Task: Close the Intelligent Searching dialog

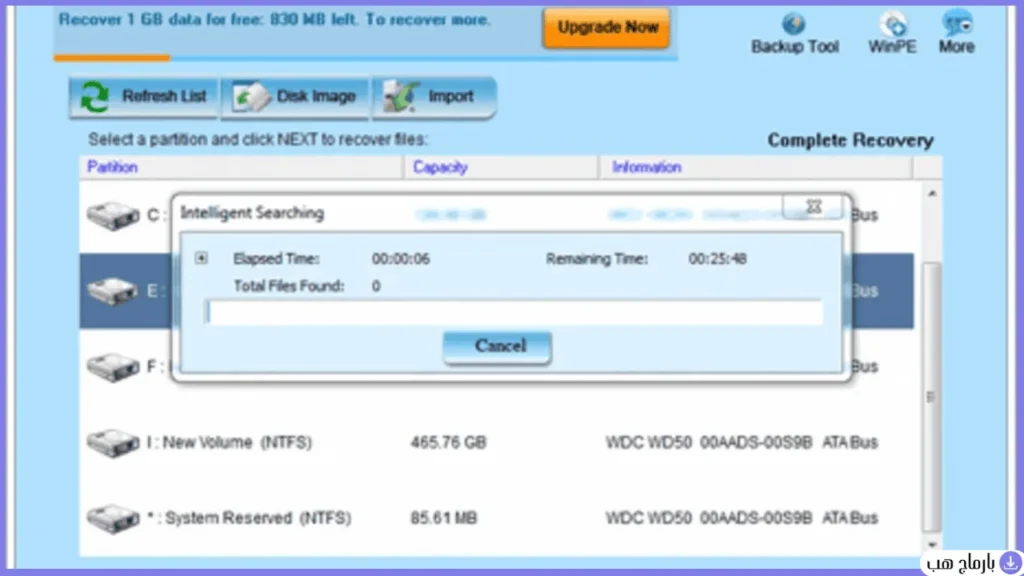Action: pyautogui.click(x=813, y=207)
